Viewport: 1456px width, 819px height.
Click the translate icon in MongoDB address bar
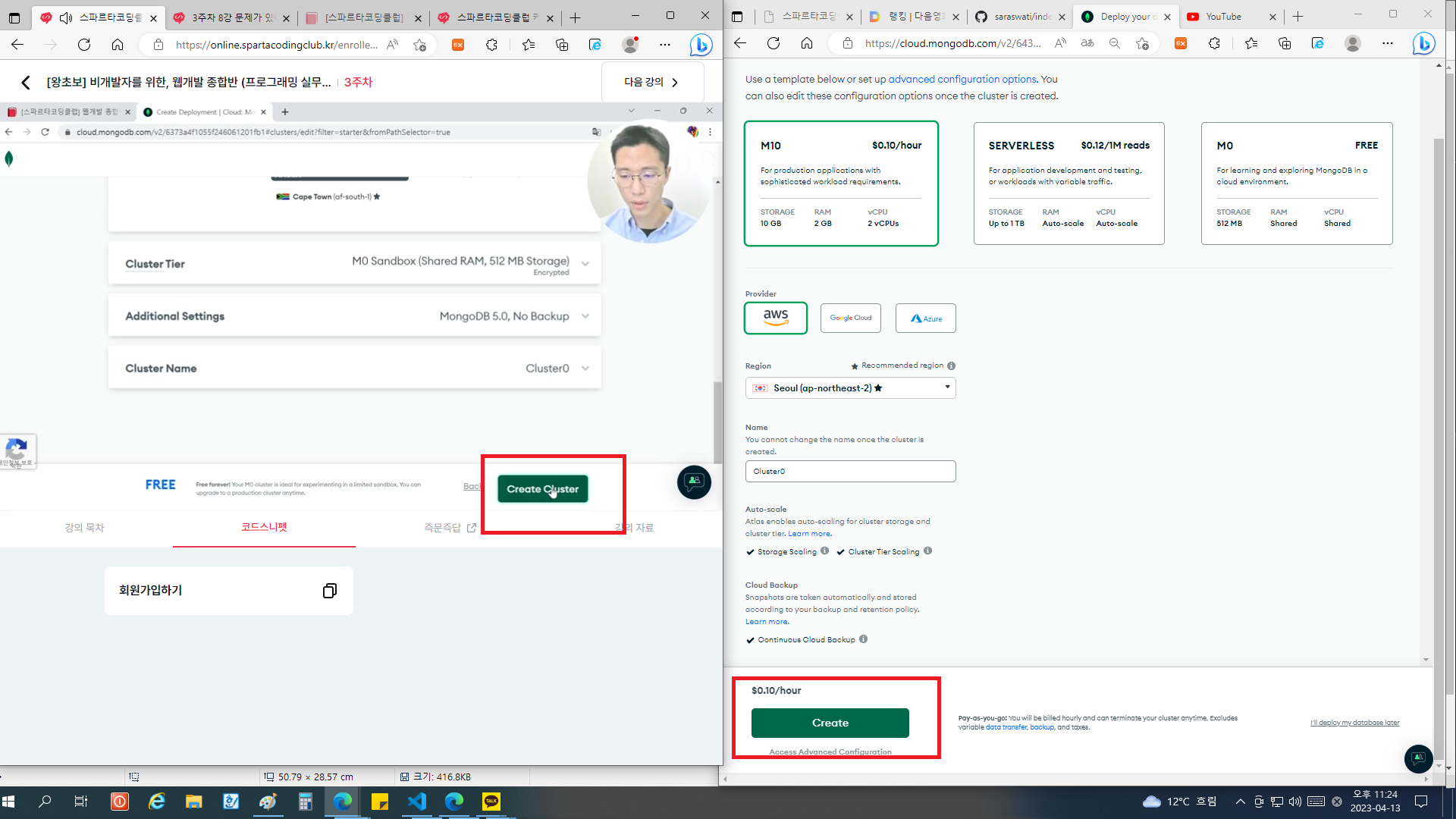pyautogui.click(x=1087, y=43)
